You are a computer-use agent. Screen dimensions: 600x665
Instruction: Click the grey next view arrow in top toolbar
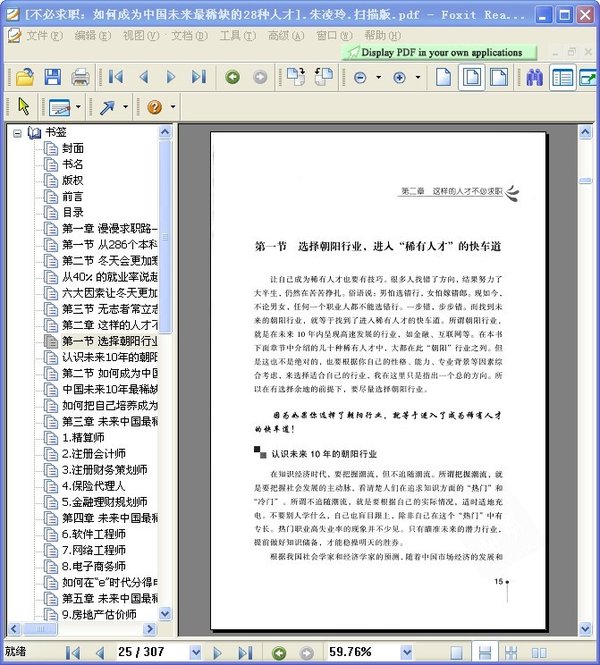260,77
